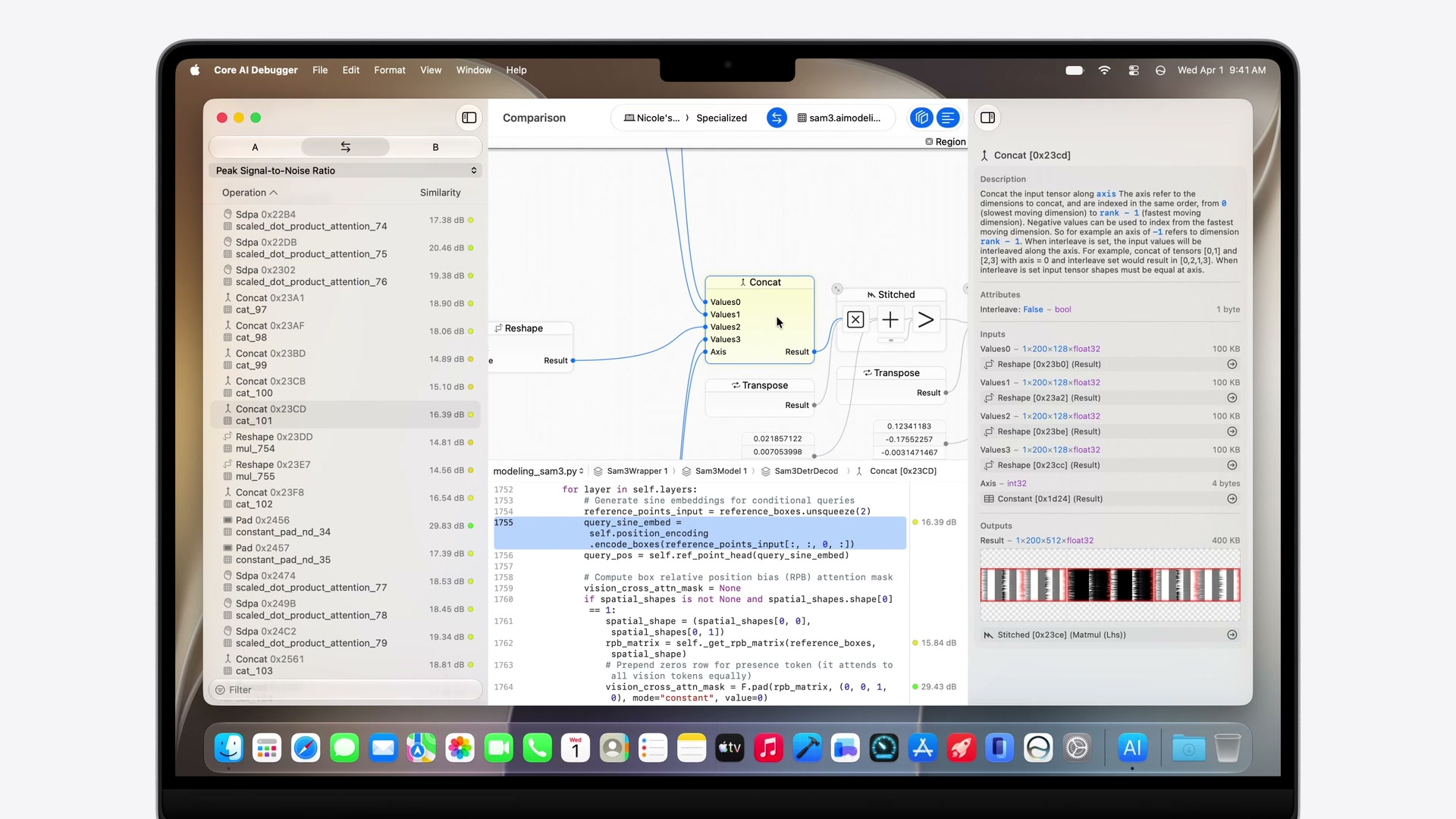Viewport: 1456px width, 819px height.
Task: Toggle the Region option above the graph
Action: coord(945,142)
